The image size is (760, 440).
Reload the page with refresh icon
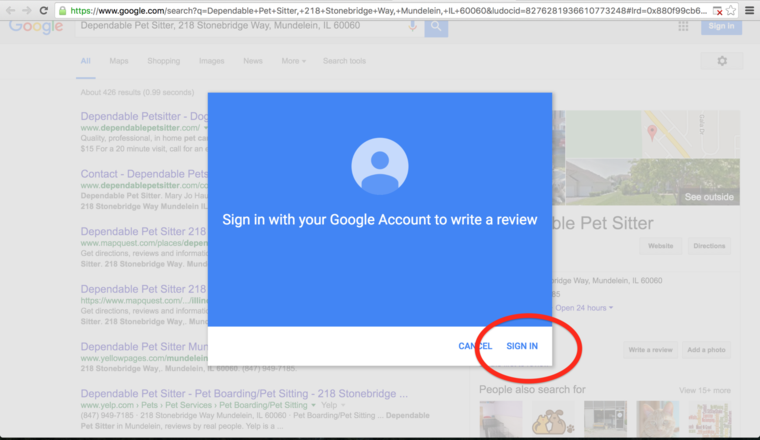click(45, 10)
